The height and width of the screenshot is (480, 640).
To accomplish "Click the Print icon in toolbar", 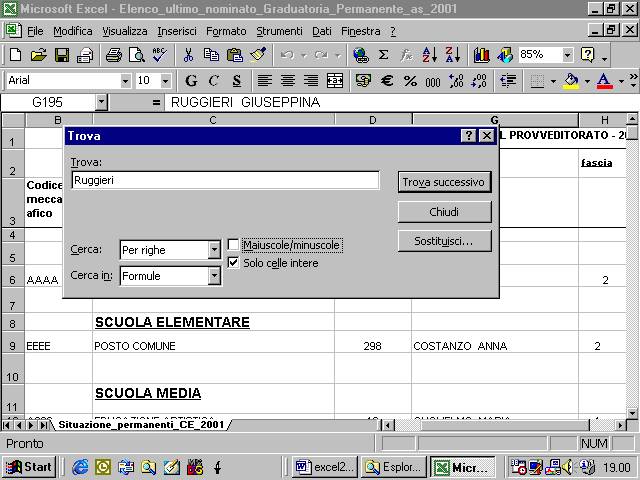I will click(113, 55).
